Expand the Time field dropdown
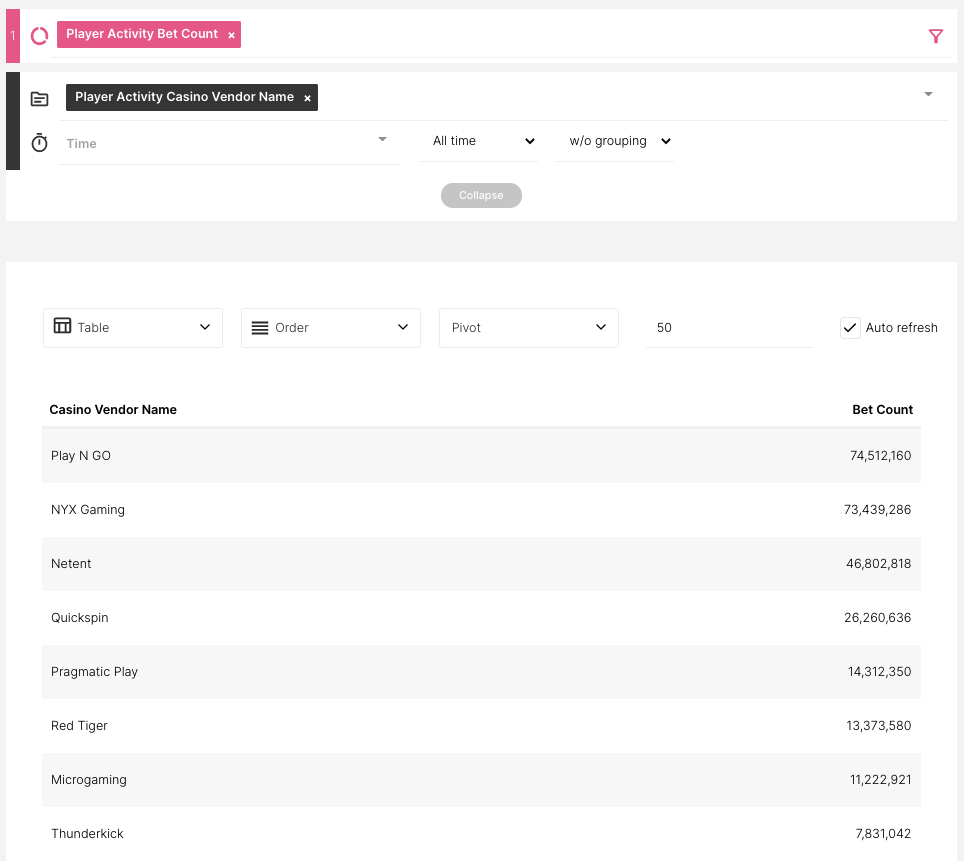This screenshot has height=861, width=964. [382, 140]
